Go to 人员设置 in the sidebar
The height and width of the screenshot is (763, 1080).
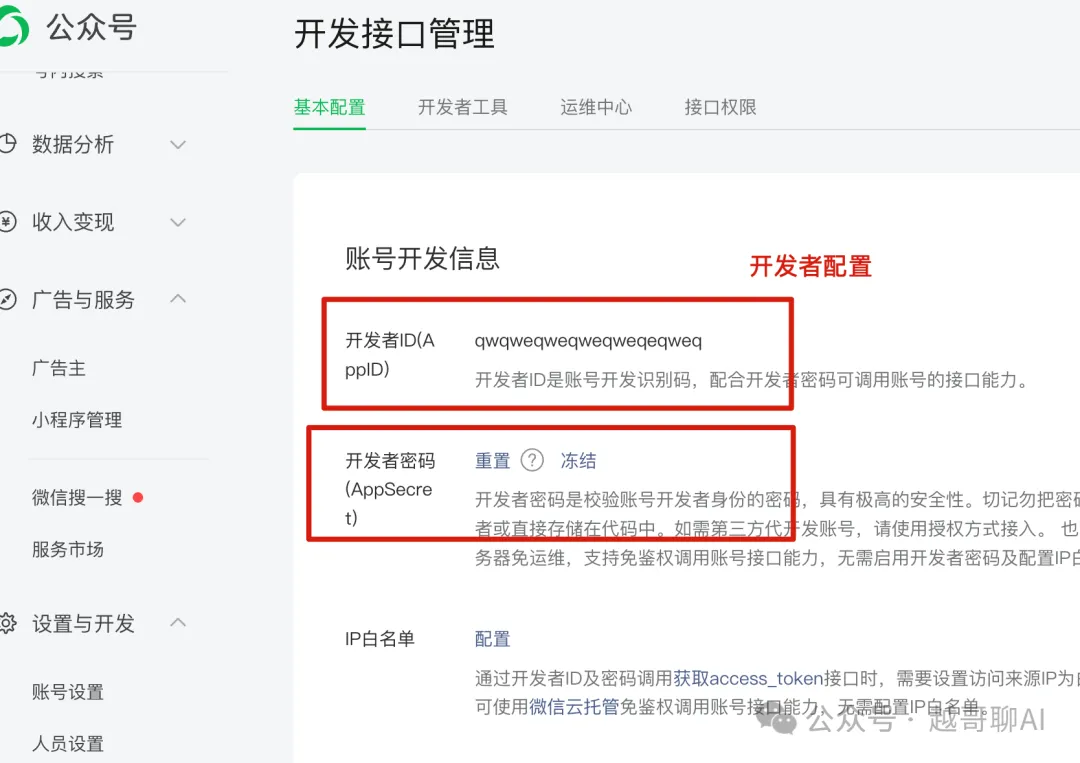pos(68,743)
